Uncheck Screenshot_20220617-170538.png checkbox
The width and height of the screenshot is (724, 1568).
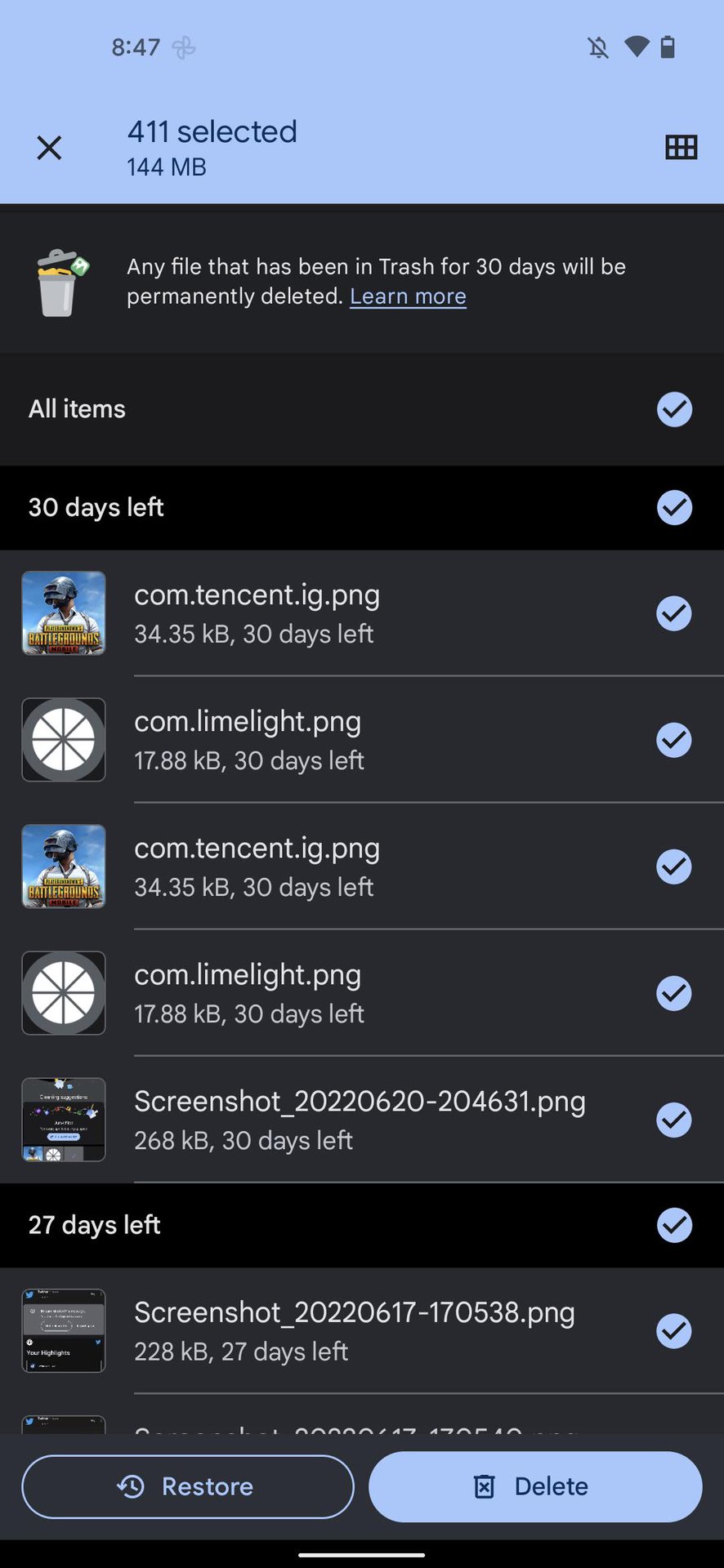coord(674,1330)
